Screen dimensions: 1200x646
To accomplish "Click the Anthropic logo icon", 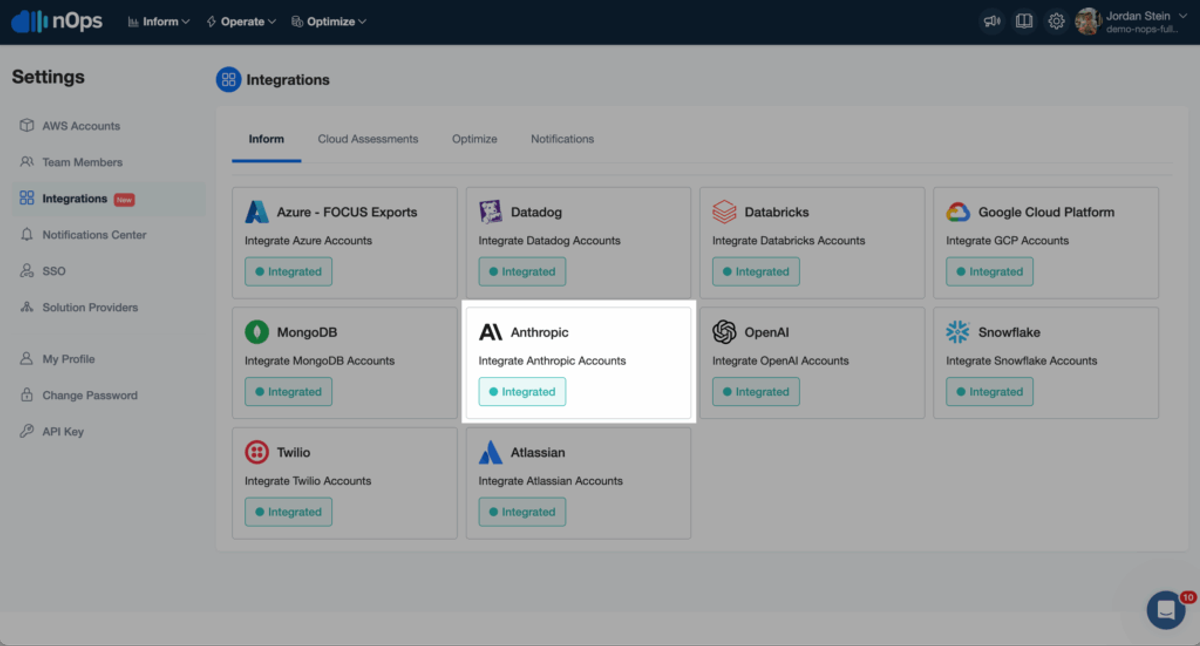I will point(491,332).
